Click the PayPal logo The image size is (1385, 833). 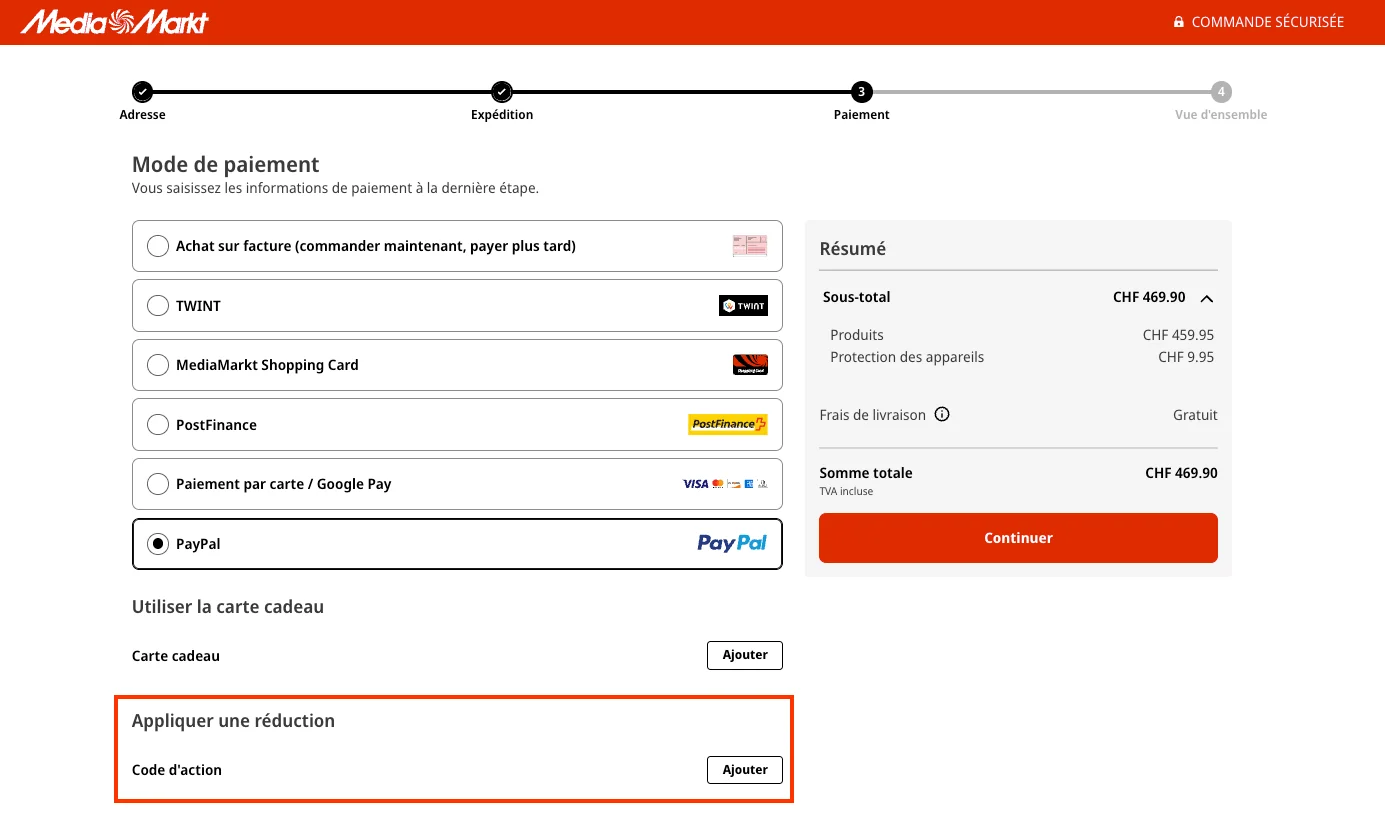tap(733, 542)
